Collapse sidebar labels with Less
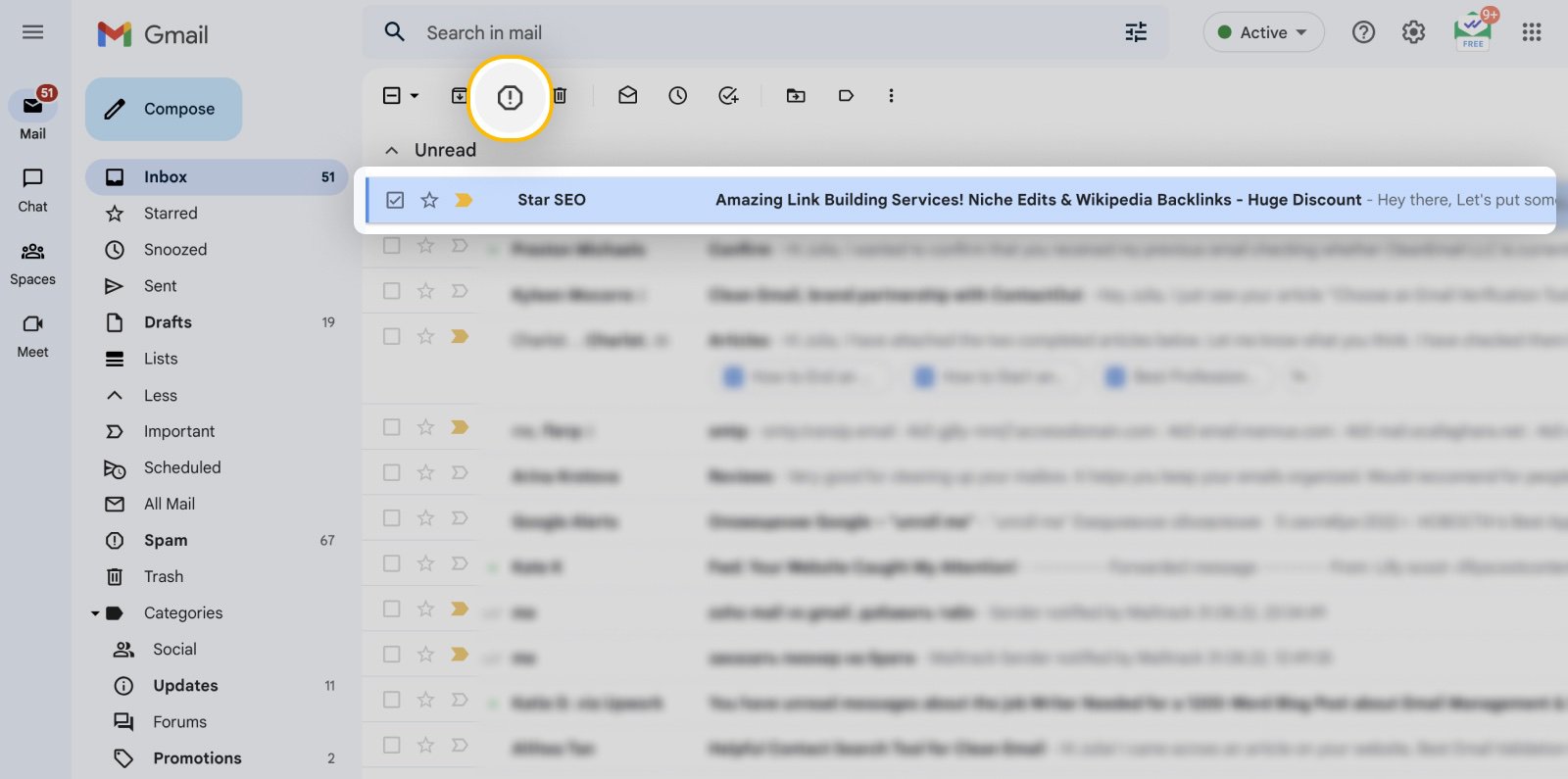 (x=160, y=395)
